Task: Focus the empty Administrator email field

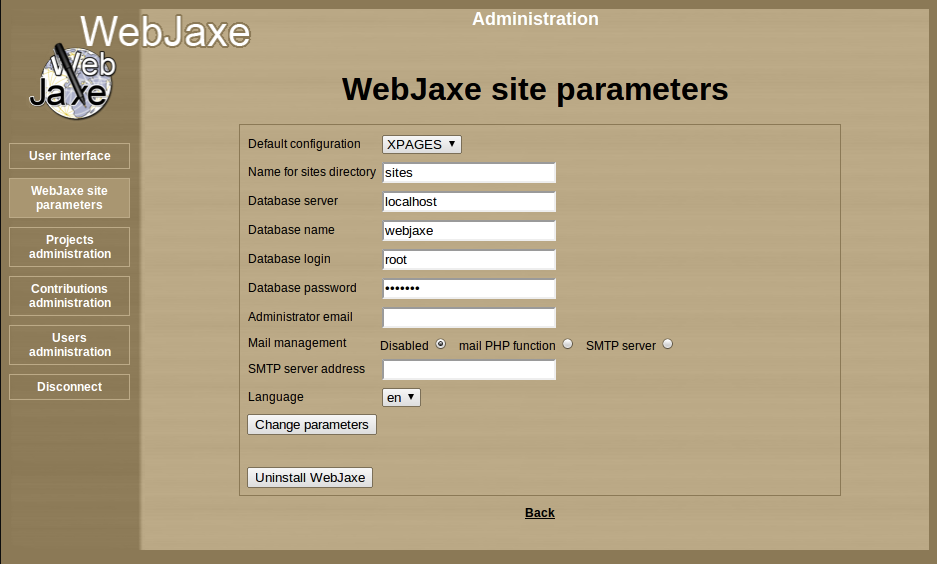Action: click(x=468, y=318)
